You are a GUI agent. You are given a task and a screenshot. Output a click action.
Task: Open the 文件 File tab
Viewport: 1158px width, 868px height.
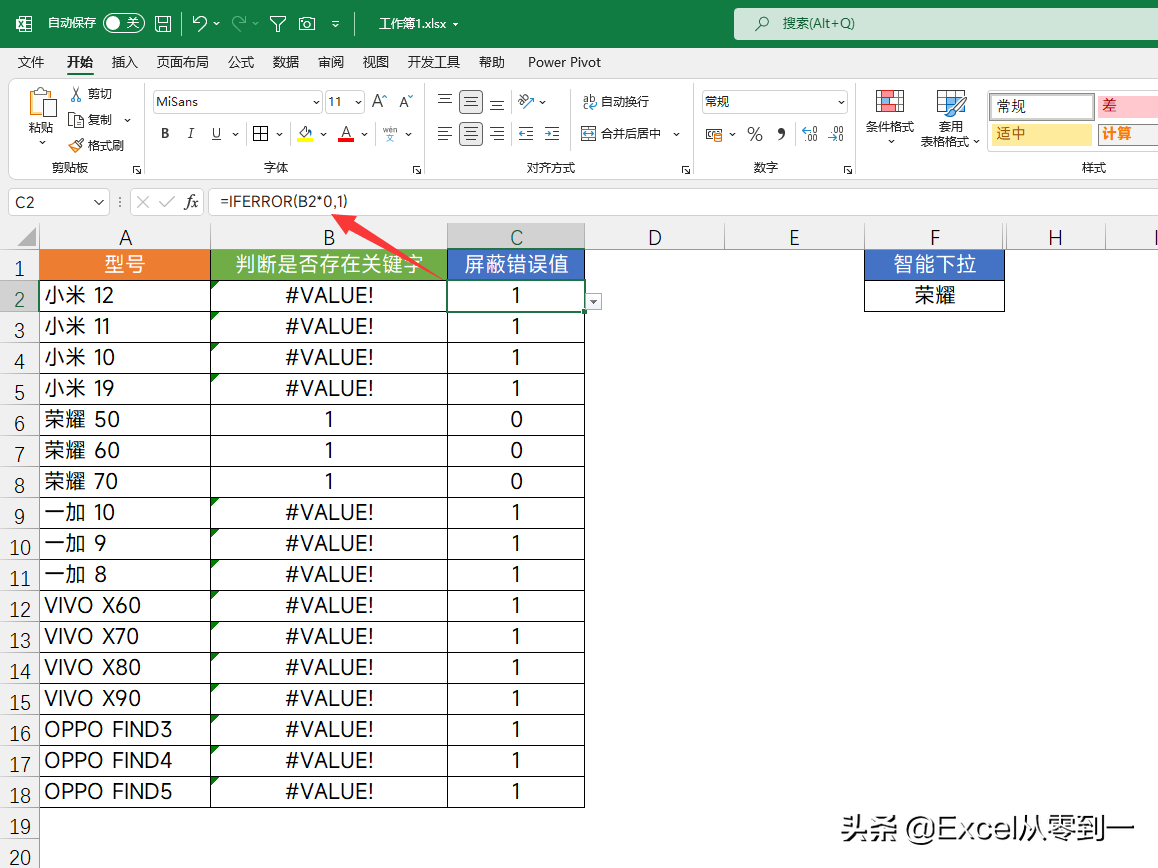pyautogui.click(x=31, y=62)
